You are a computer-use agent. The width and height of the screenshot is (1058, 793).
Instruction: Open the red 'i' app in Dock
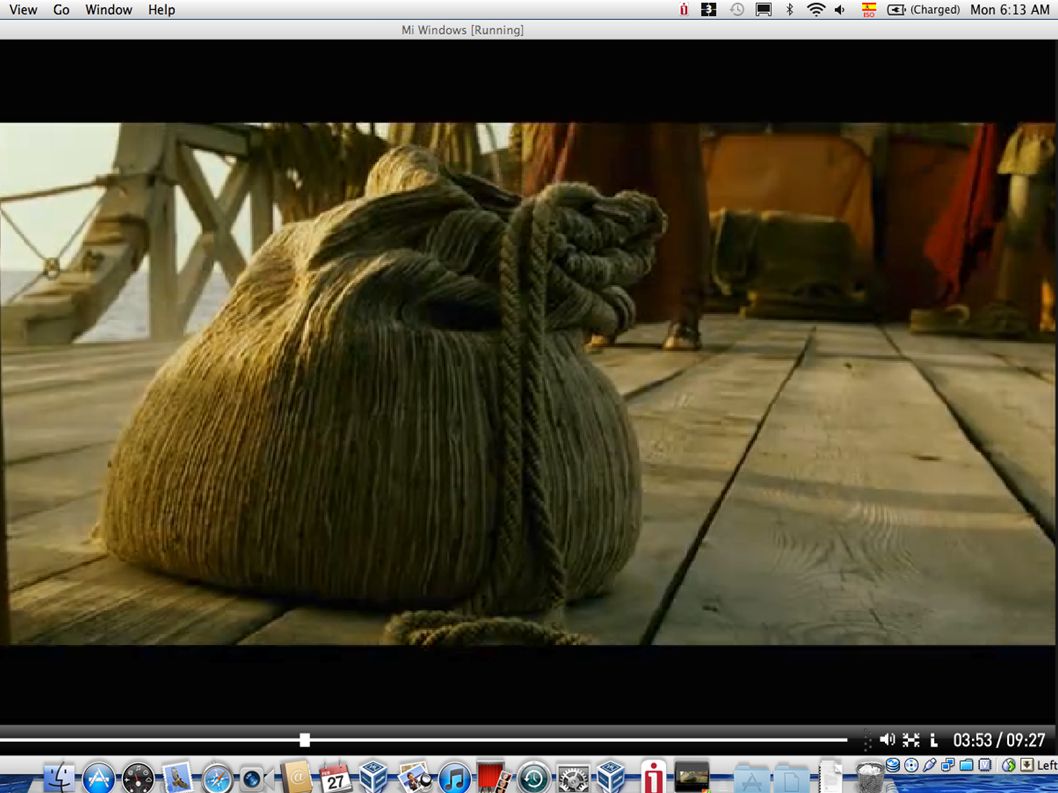pyautogui.click(x=653, y=777)
